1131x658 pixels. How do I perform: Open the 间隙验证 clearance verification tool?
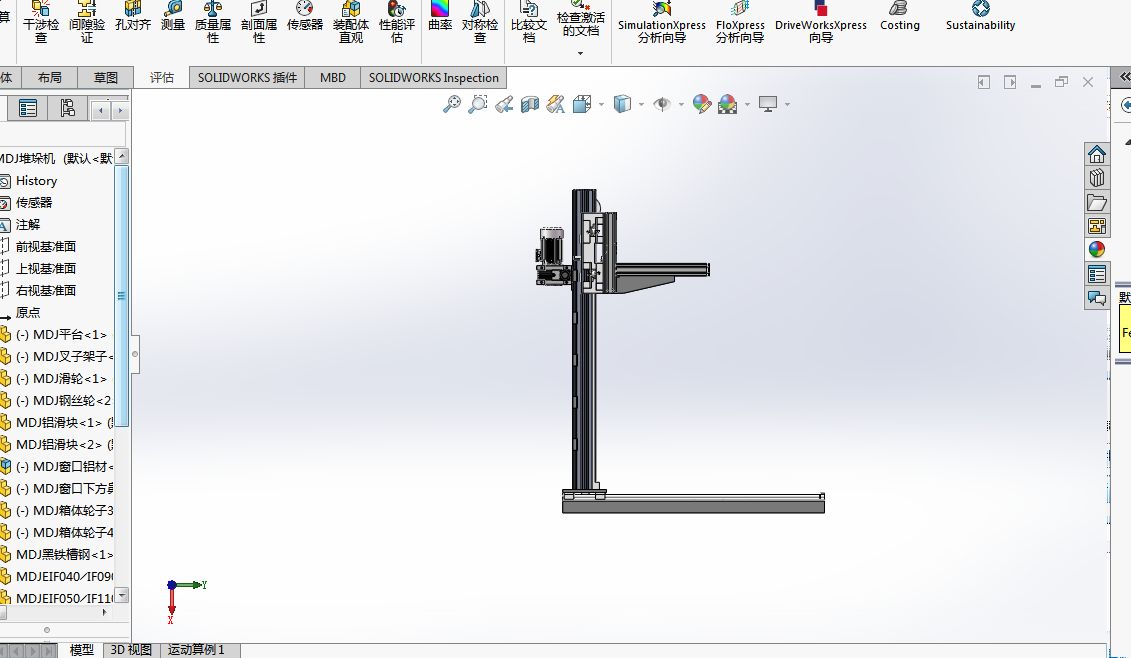(x=87, y=22)
